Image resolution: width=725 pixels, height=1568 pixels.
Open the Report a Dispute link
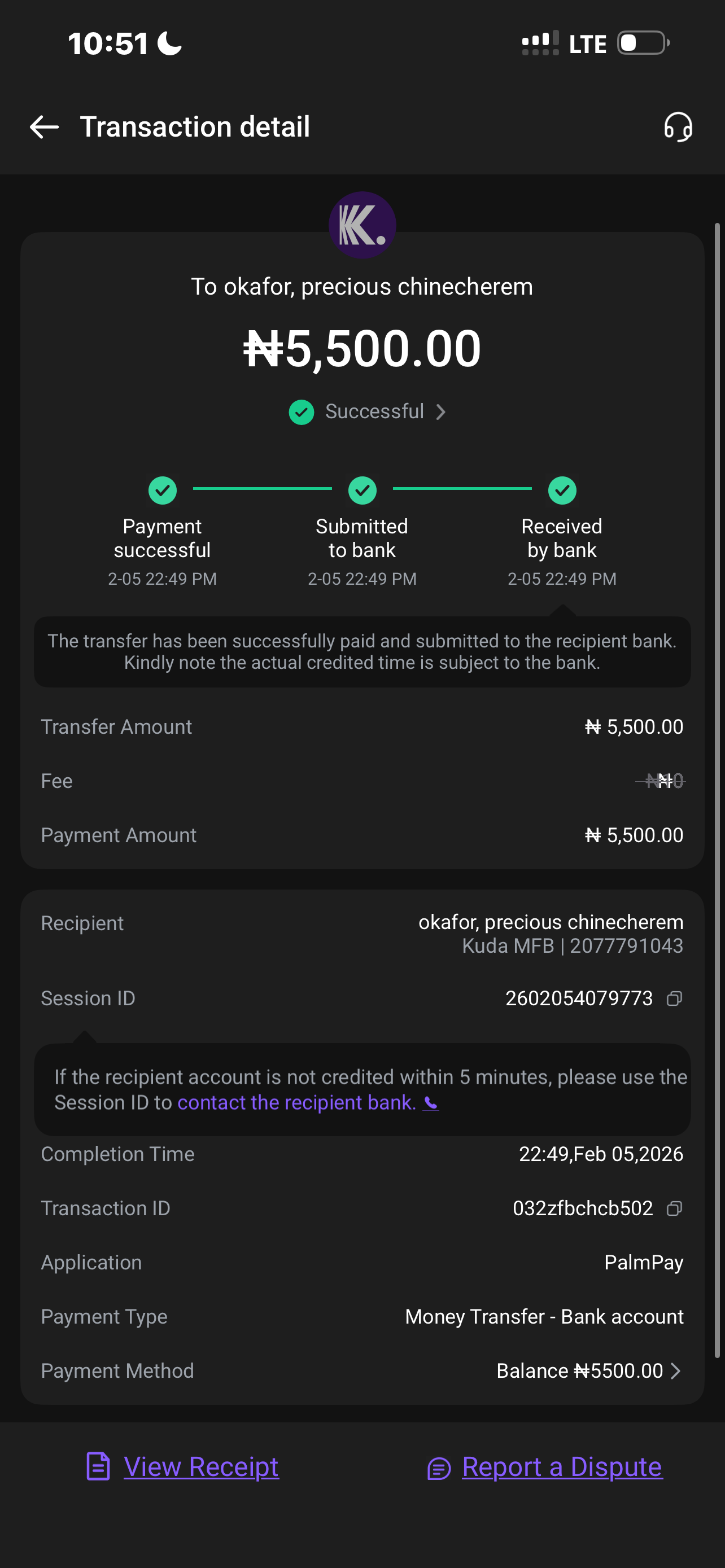coord(562,1466)
